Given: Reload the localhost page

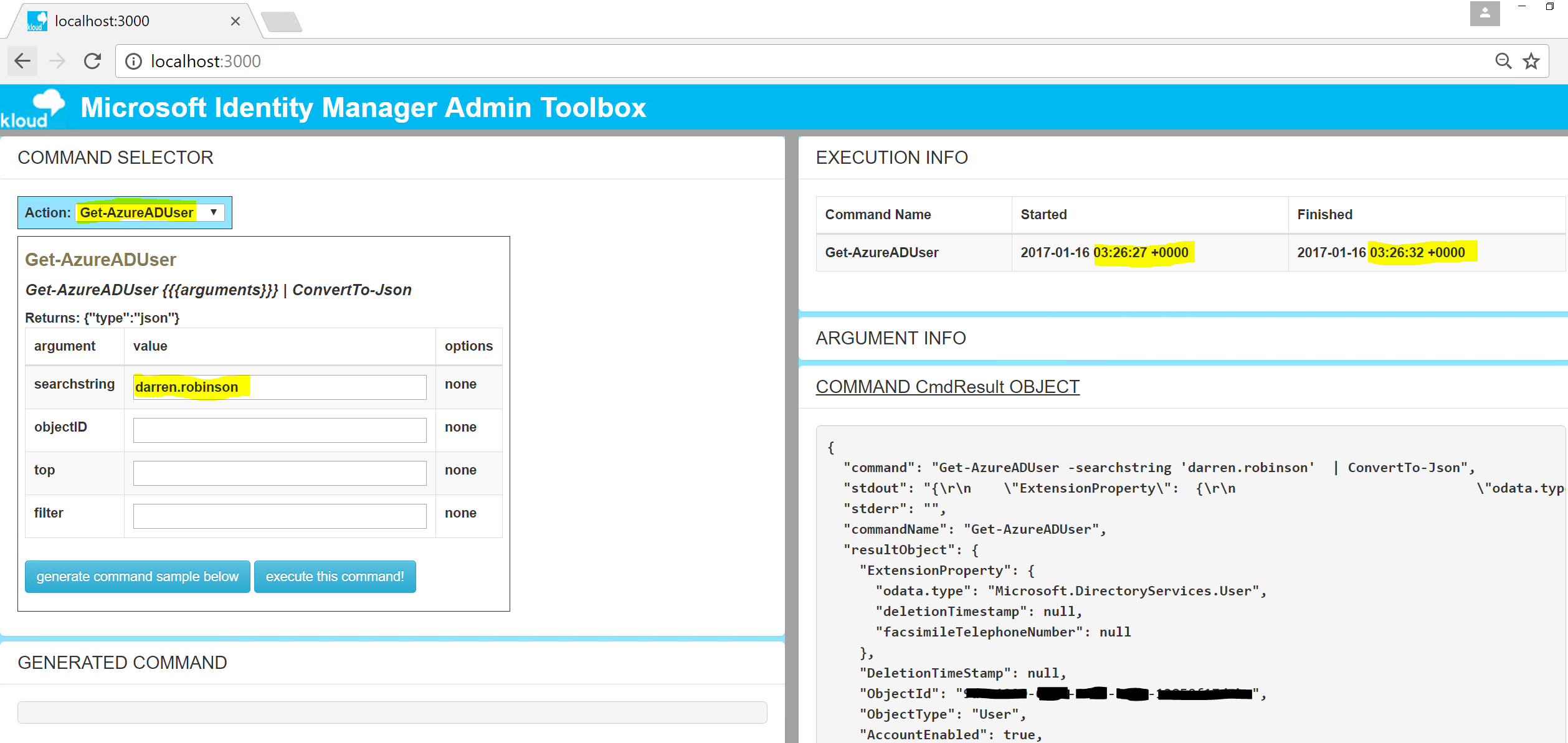Looking at the screenshot, I should point(93,61).
